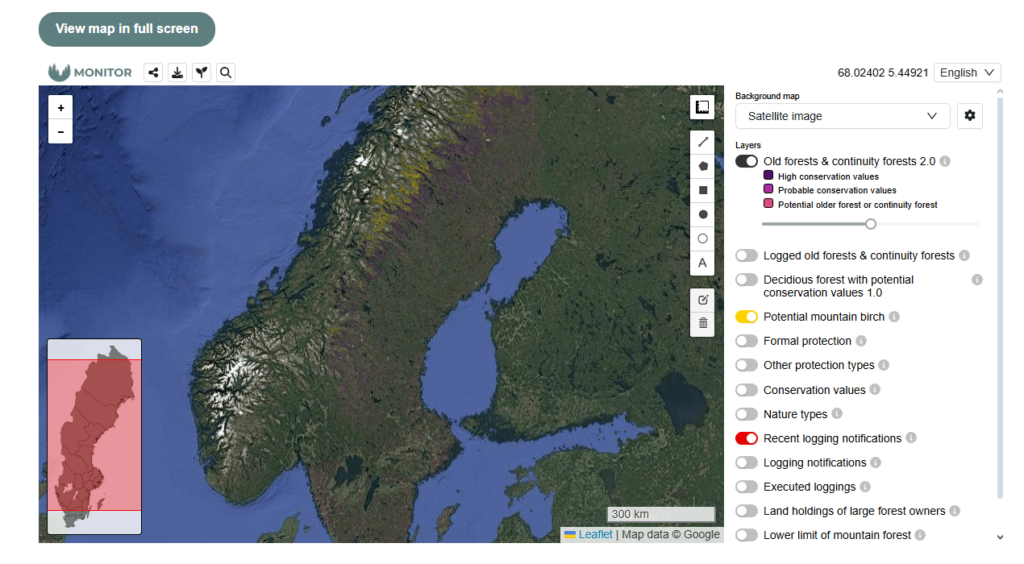
Task: Open the Leaflet attribution link
Action: (595, 535)
